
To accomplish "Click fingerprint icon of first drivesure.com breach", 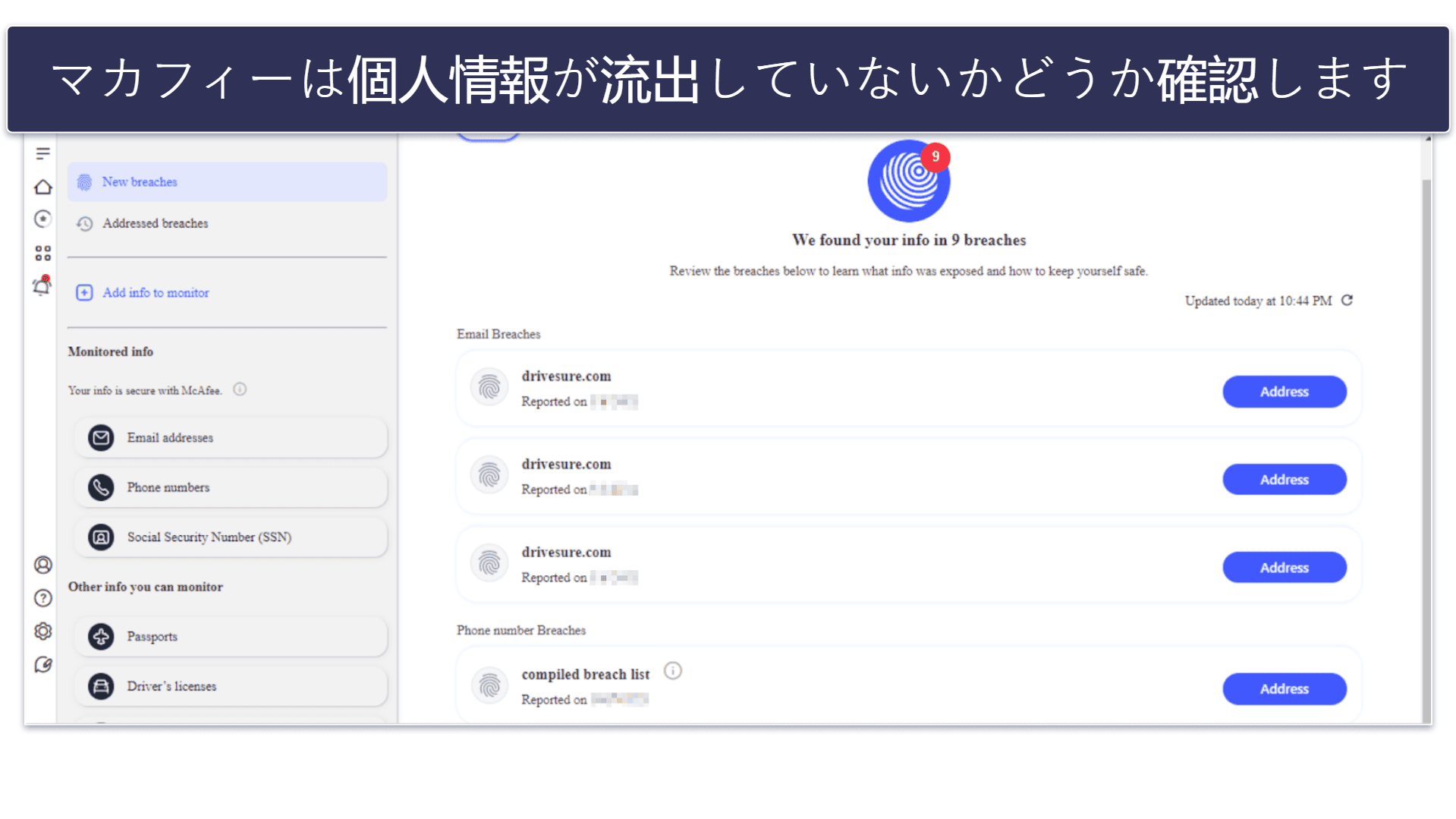I will point(489,388).
